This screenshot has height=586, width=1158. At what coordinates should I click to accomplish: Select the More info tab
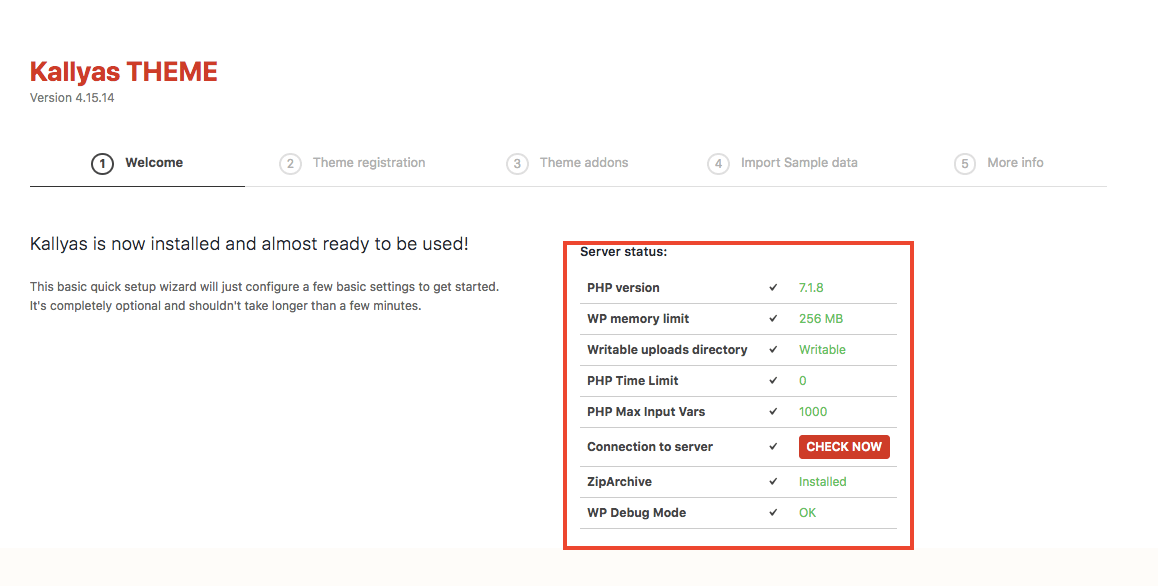point(1014,163)
